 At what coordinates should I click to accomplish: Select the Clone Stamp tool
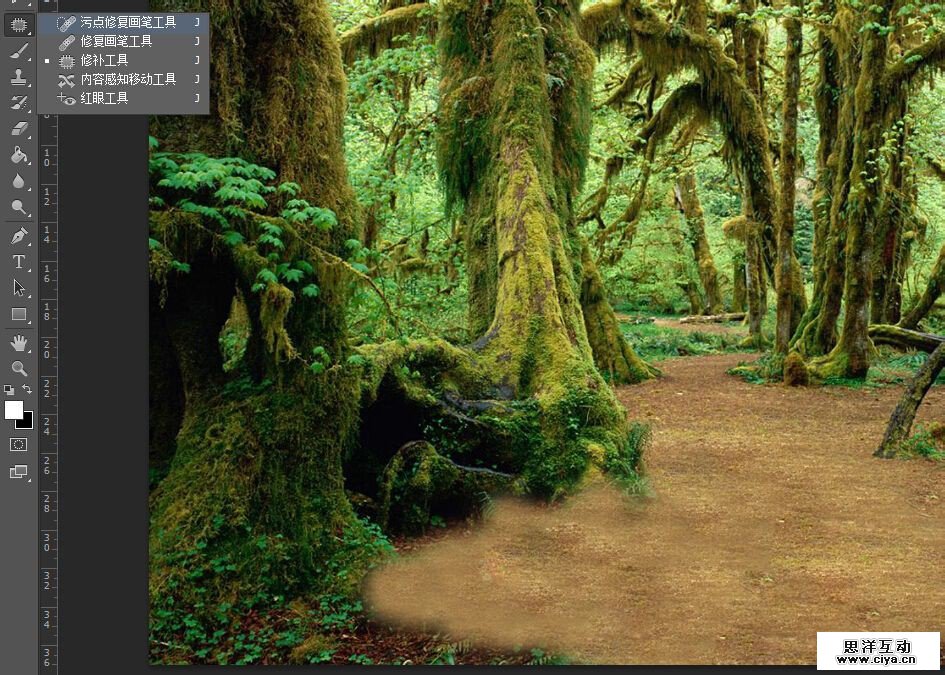[19, 77]
